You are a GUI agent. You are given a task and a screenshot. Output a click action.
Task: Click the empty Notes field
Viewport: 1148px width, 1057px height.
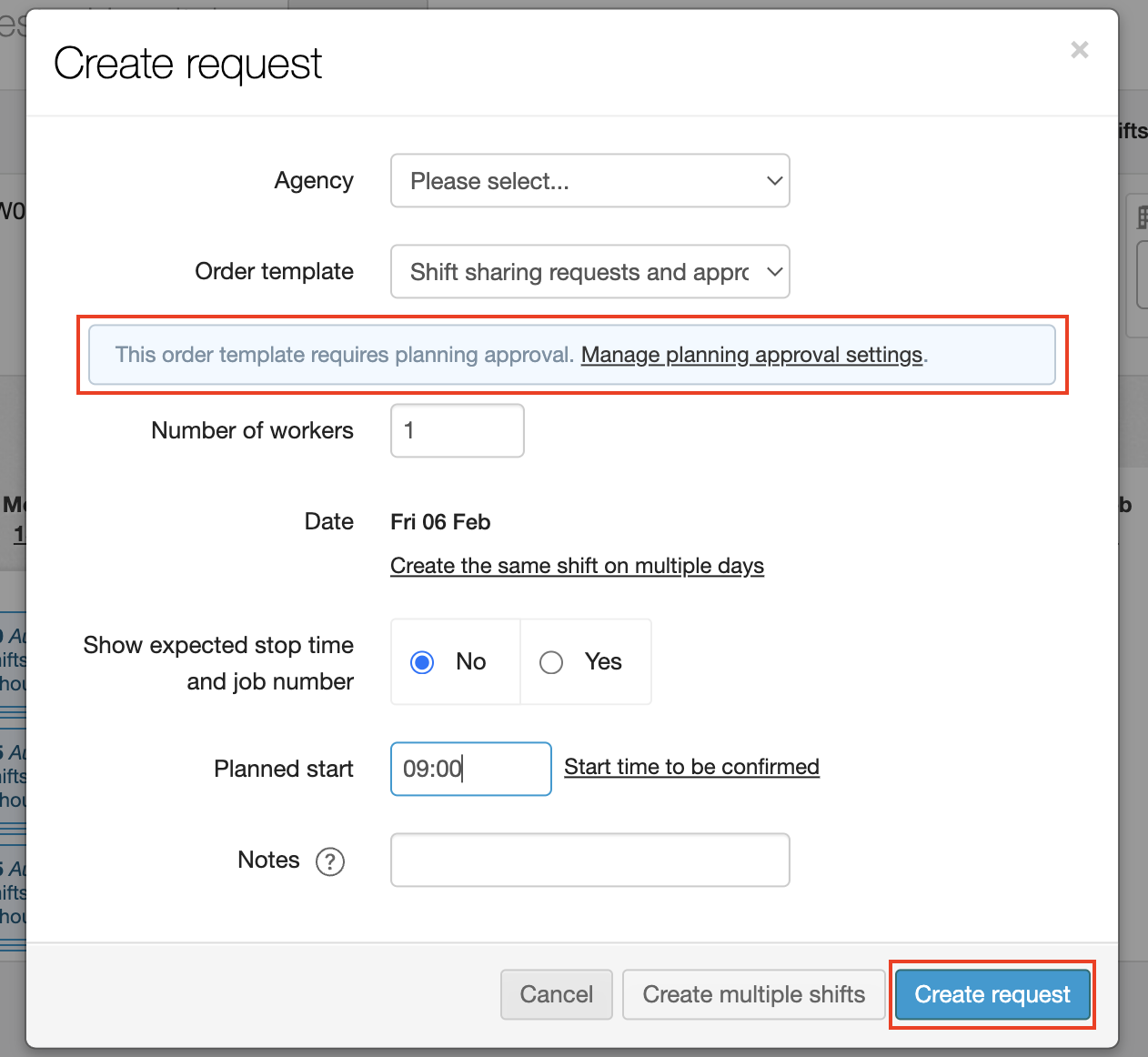[x=589, y=860]
